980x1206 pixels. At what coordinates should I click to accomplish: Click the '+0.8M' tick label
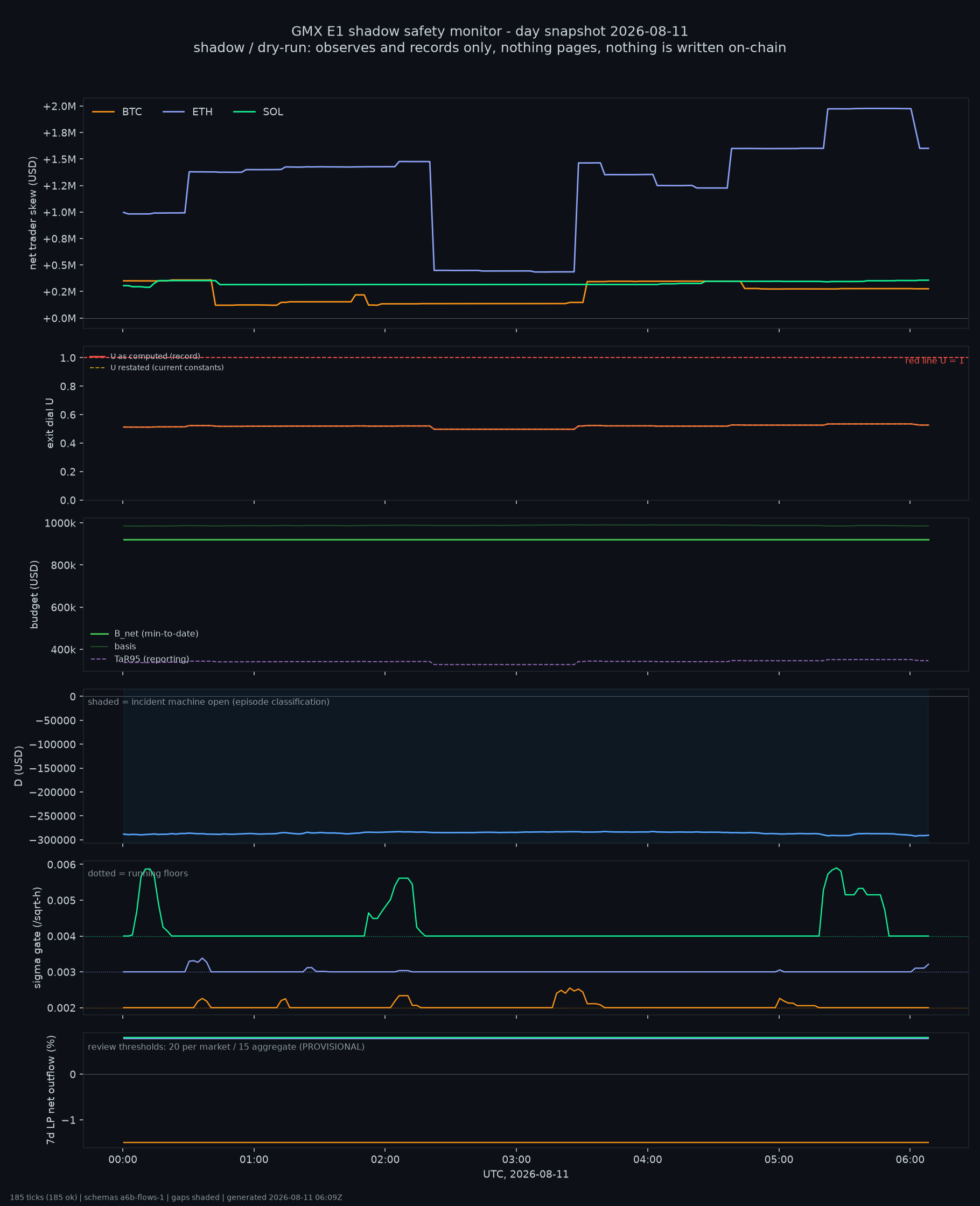[x=59, y=239]
